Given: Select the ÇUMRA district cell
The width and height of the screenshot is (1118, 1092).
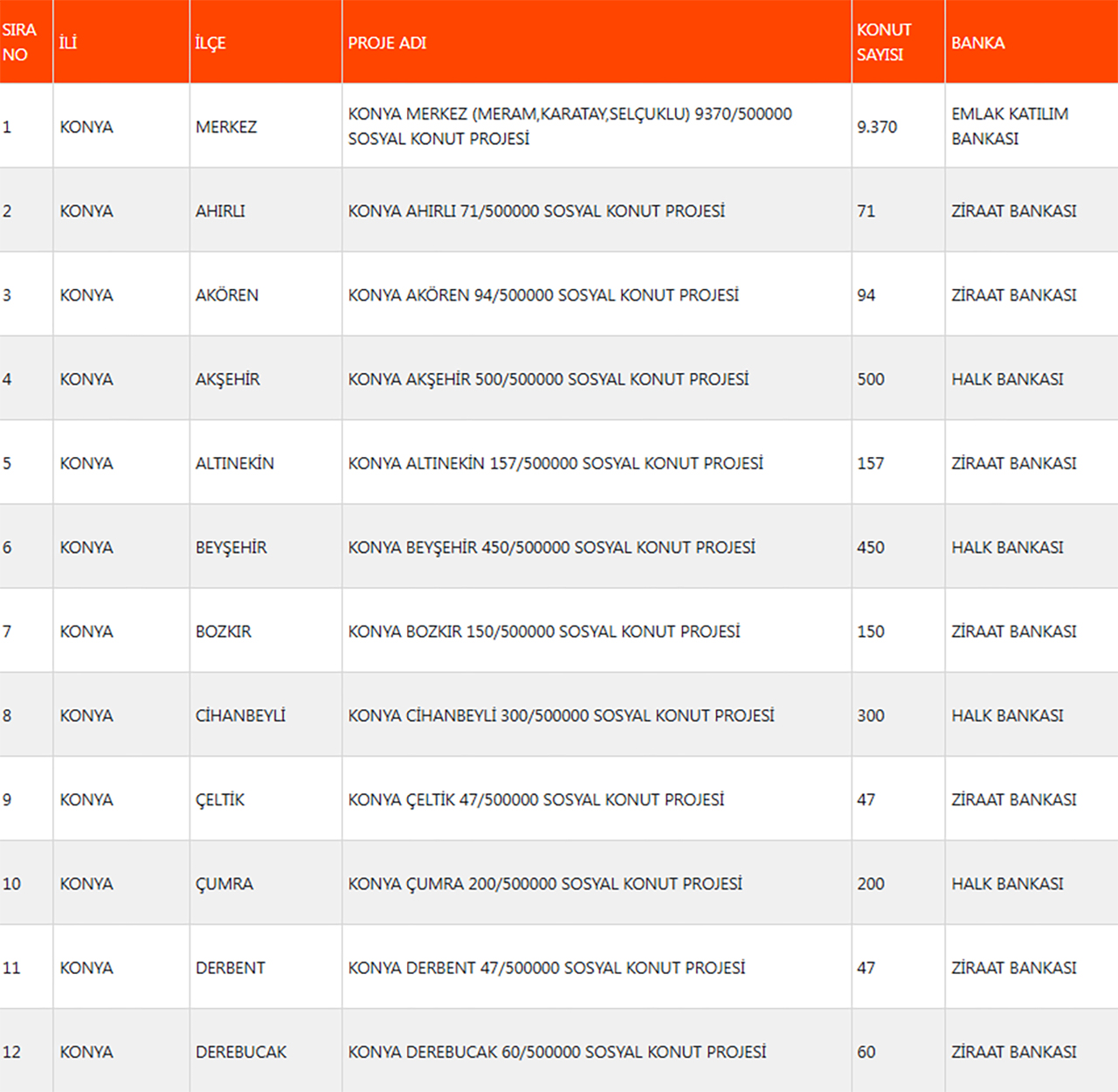Looking at the screenshot, I should pos(224,884).
